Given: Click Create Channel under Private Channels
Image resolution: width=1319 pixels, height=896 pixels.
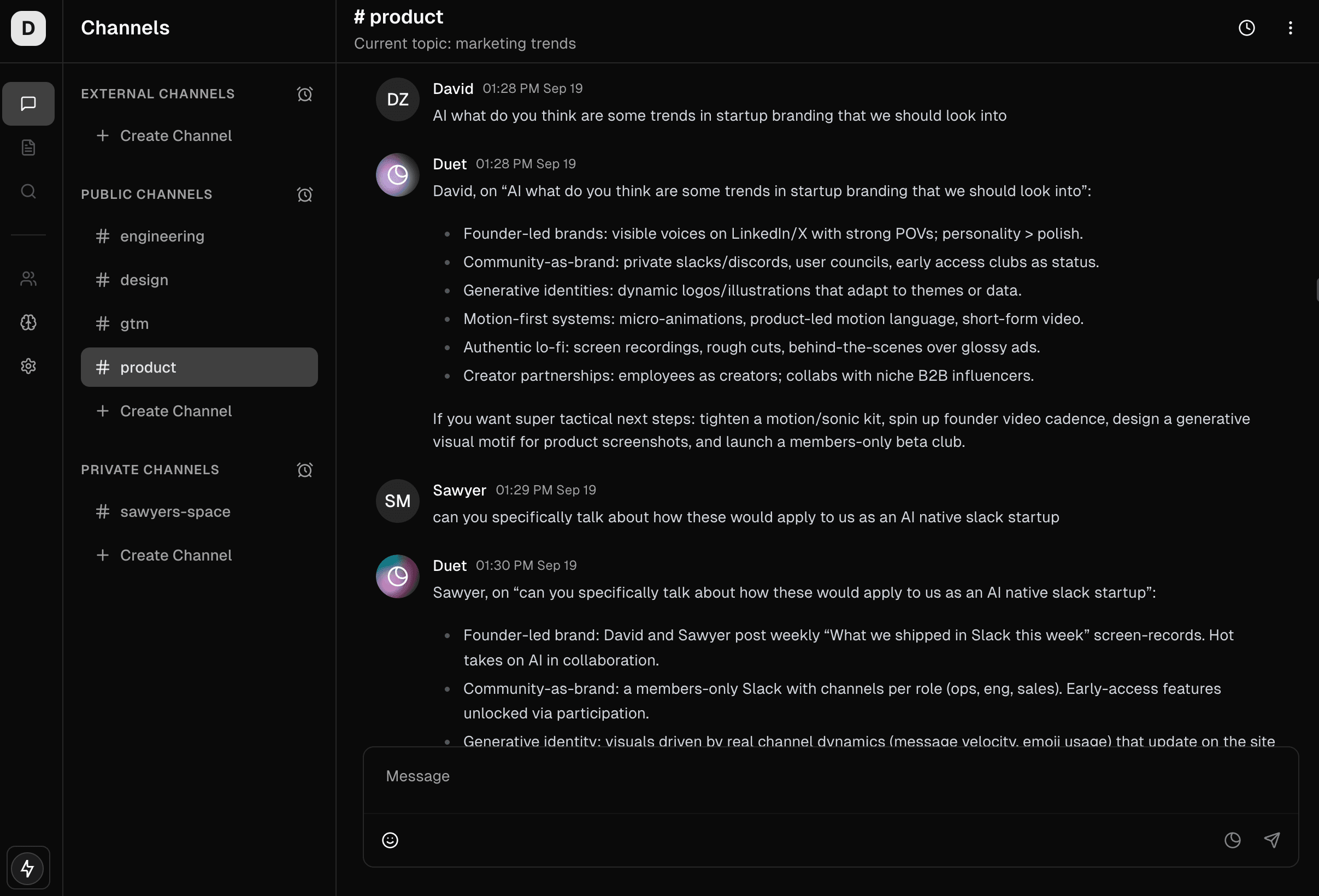Looking at the screenshot, I should 175,555.
